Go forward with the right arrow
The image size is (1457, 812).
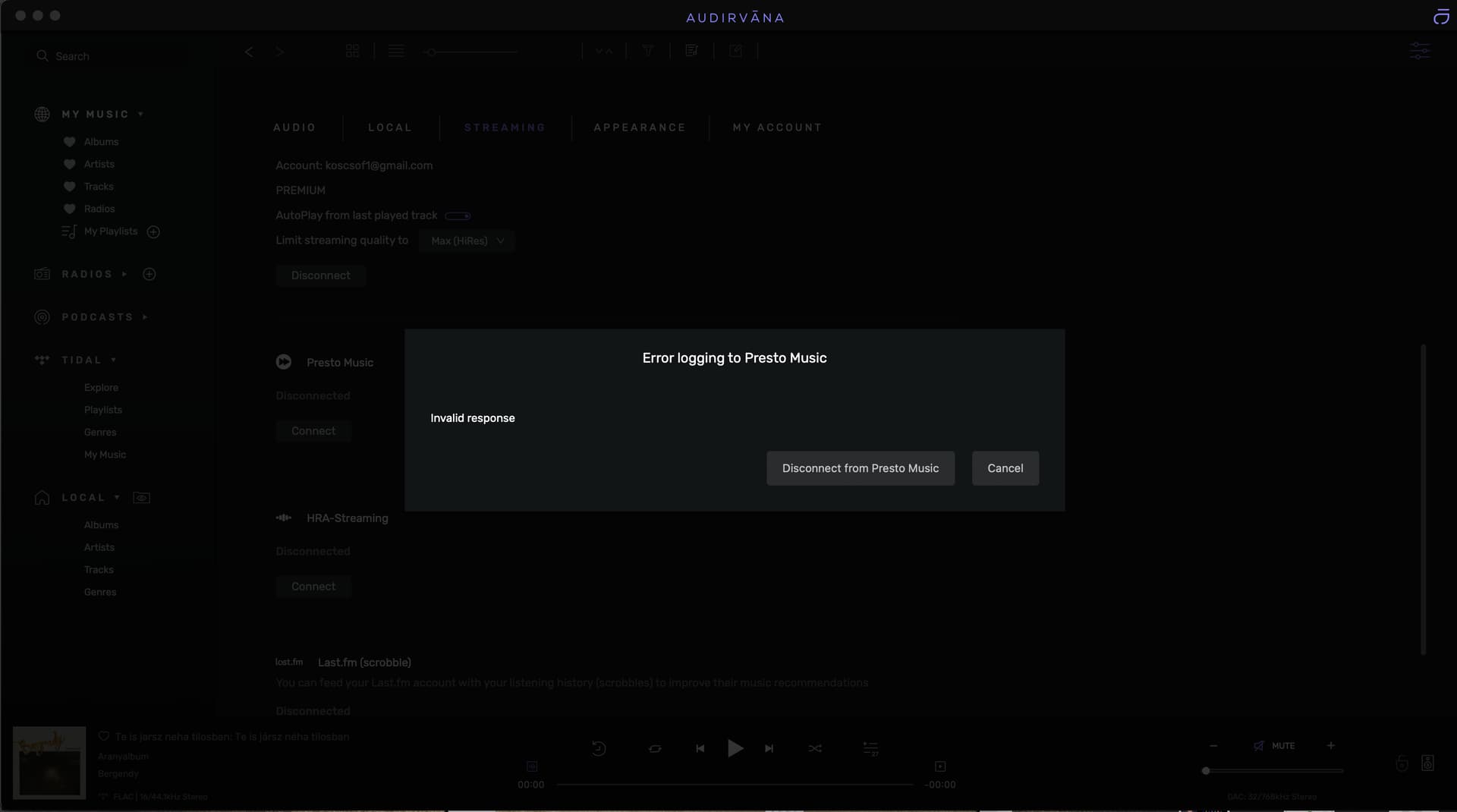pos(279,52)
